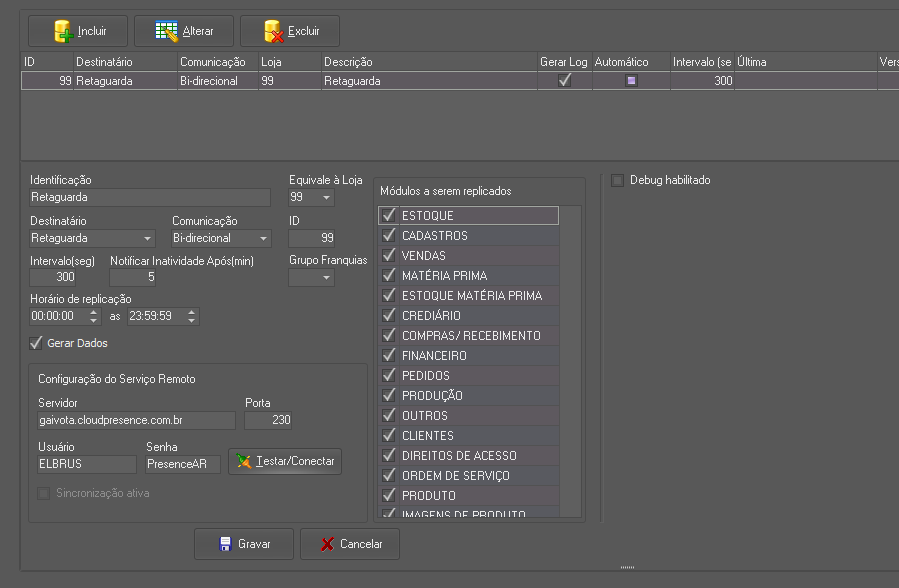The width and height of the screenshot is (899, 588).
Task: Toggle the FINANCEIRO module checkbox
Action: pyautogui.click(x=389, y=355)
